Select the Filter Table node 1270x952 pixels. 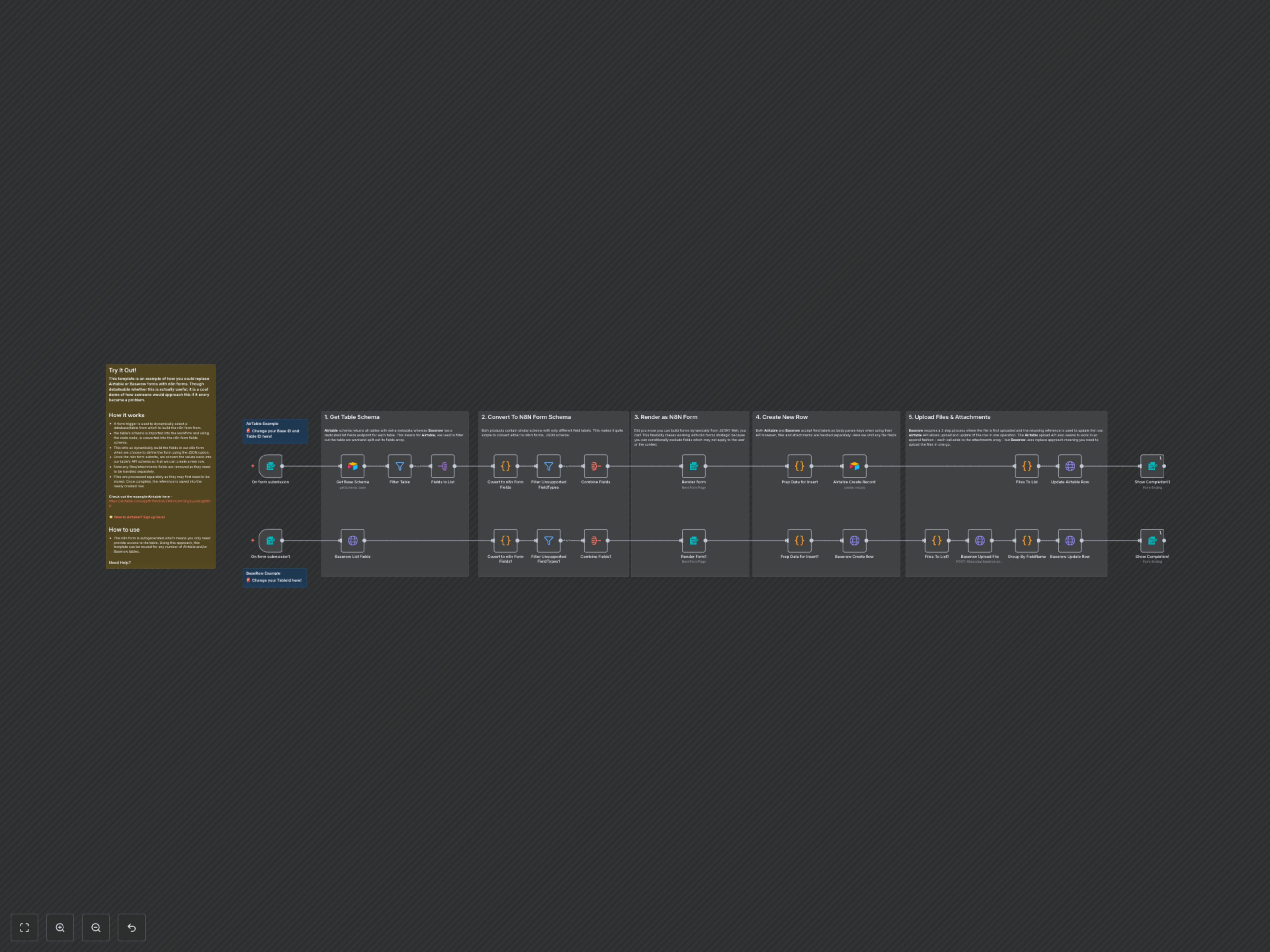coord(400,466)
